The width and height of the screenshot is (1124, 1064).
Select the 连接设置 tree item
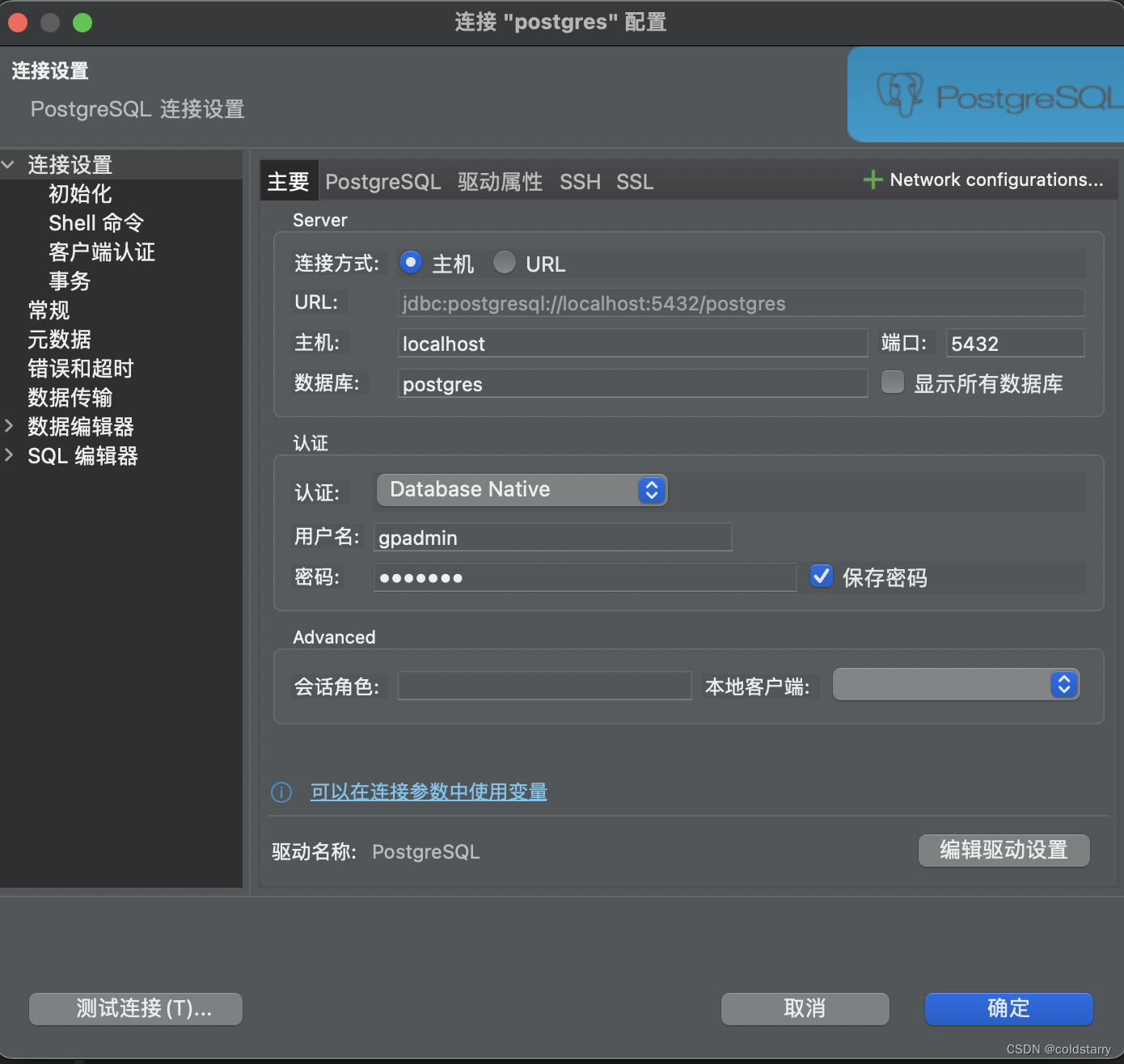click(x=70, y=165)
